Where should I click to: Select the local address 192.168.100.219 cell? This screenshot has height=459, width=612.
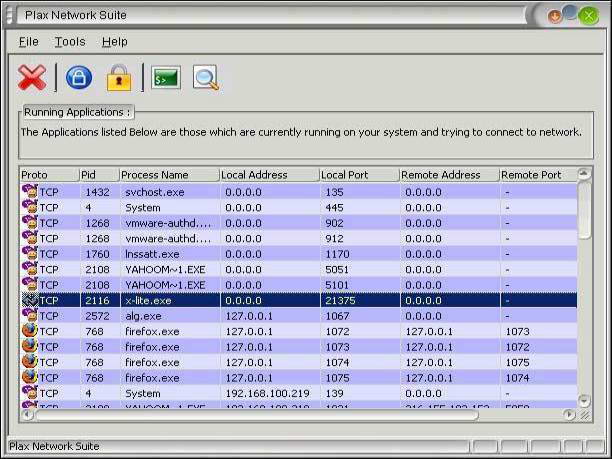(270, 393)
